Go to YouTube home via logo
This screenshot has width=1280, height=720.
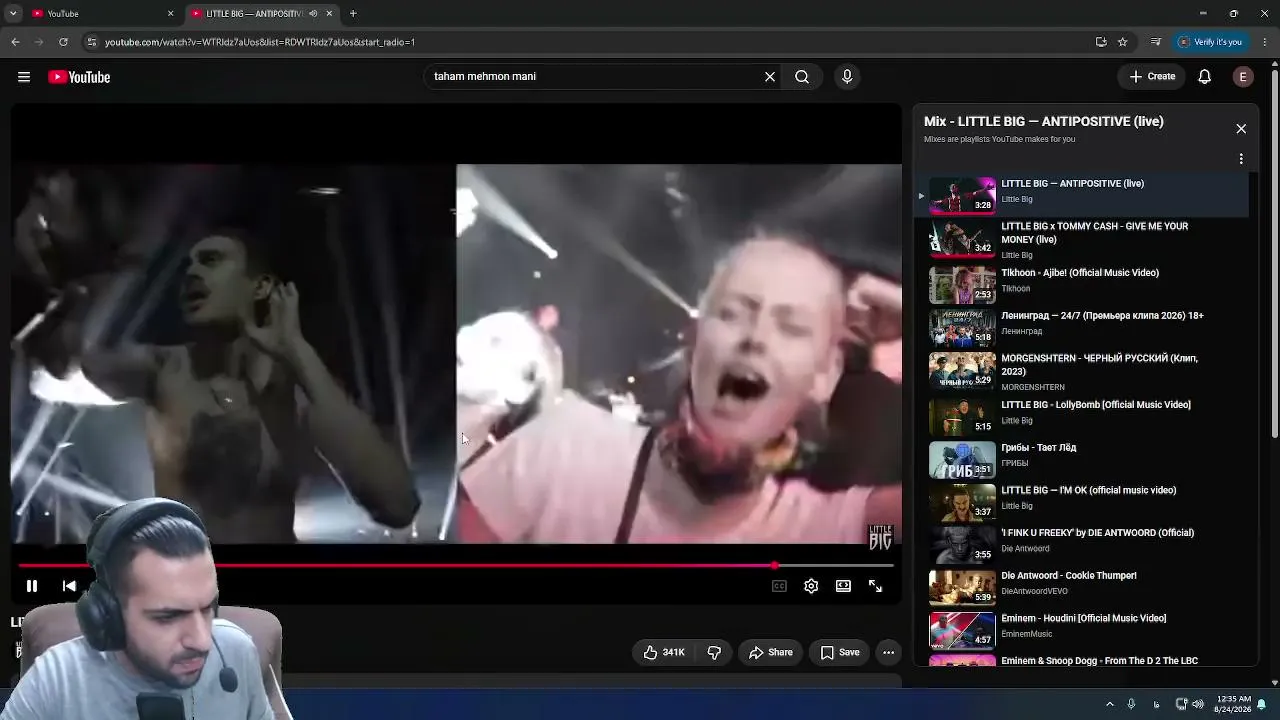point(79,77)
